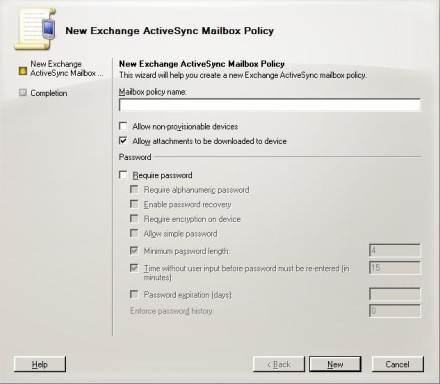This screenshot has height=384, width=440.
Task: Uncheck Allow attachments to be downloaded to device
Action: coord(123,141)
